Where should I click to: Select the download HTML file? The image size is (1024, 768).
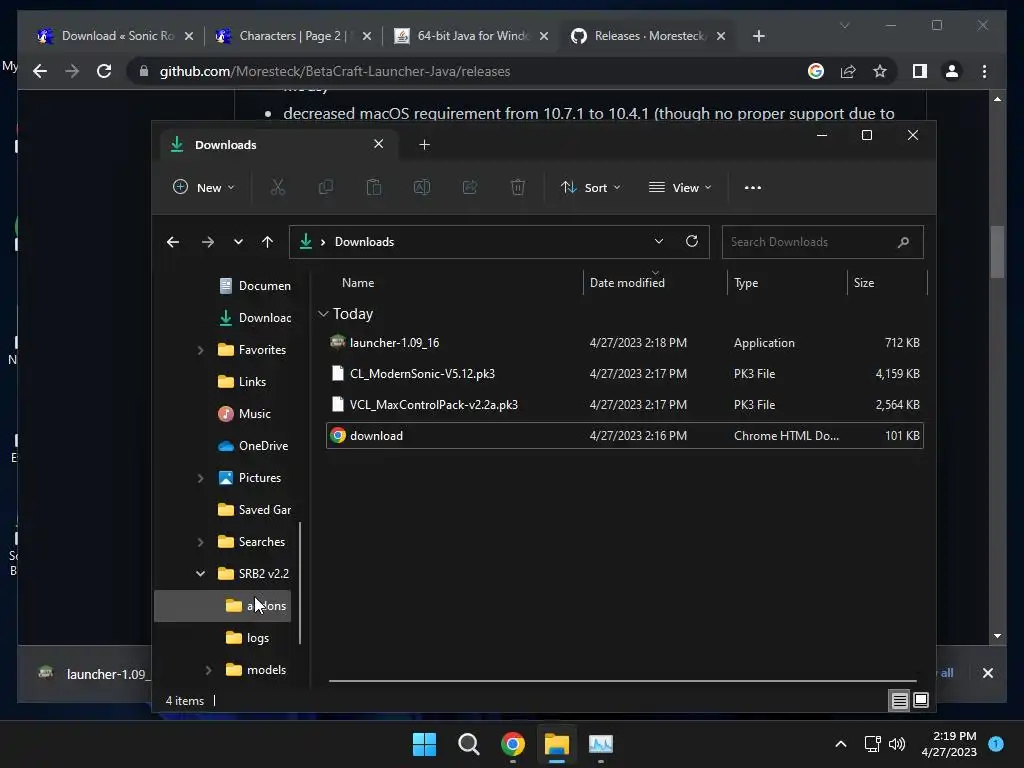click(x=624, y=436)
